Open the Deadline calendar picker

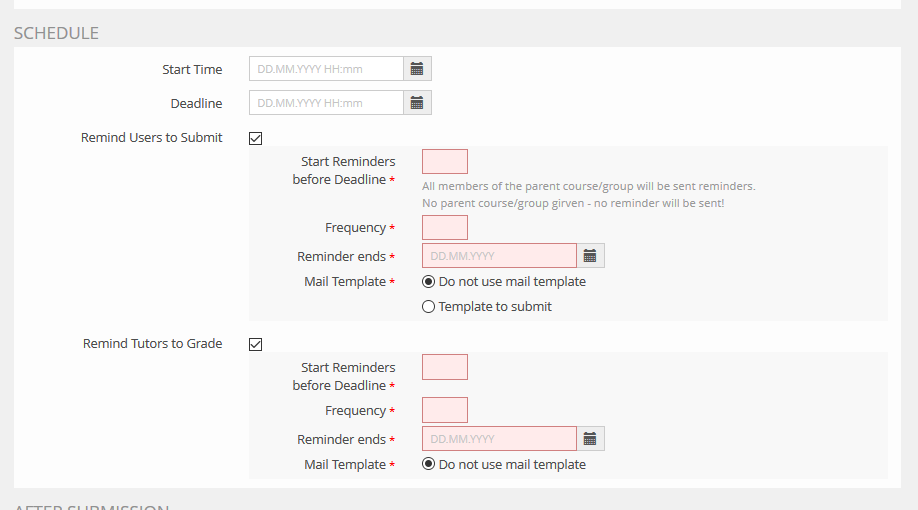(417, 103)
